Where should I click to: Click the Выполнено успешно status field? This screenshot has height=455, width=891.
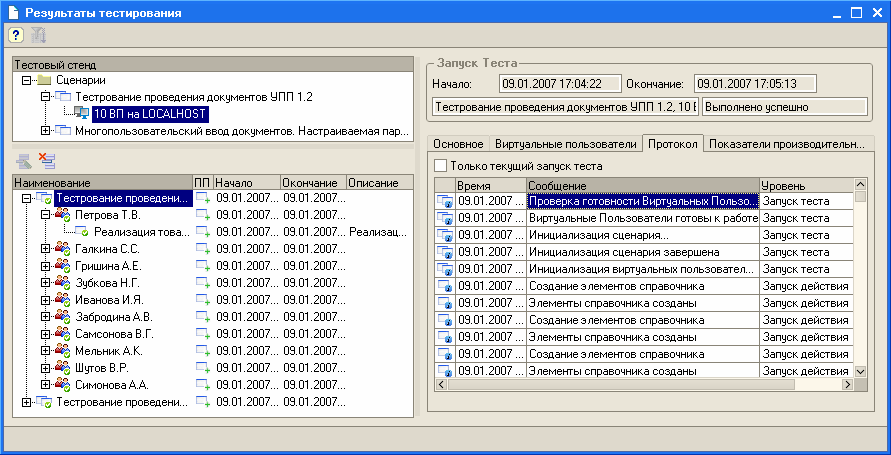[785, 107]
